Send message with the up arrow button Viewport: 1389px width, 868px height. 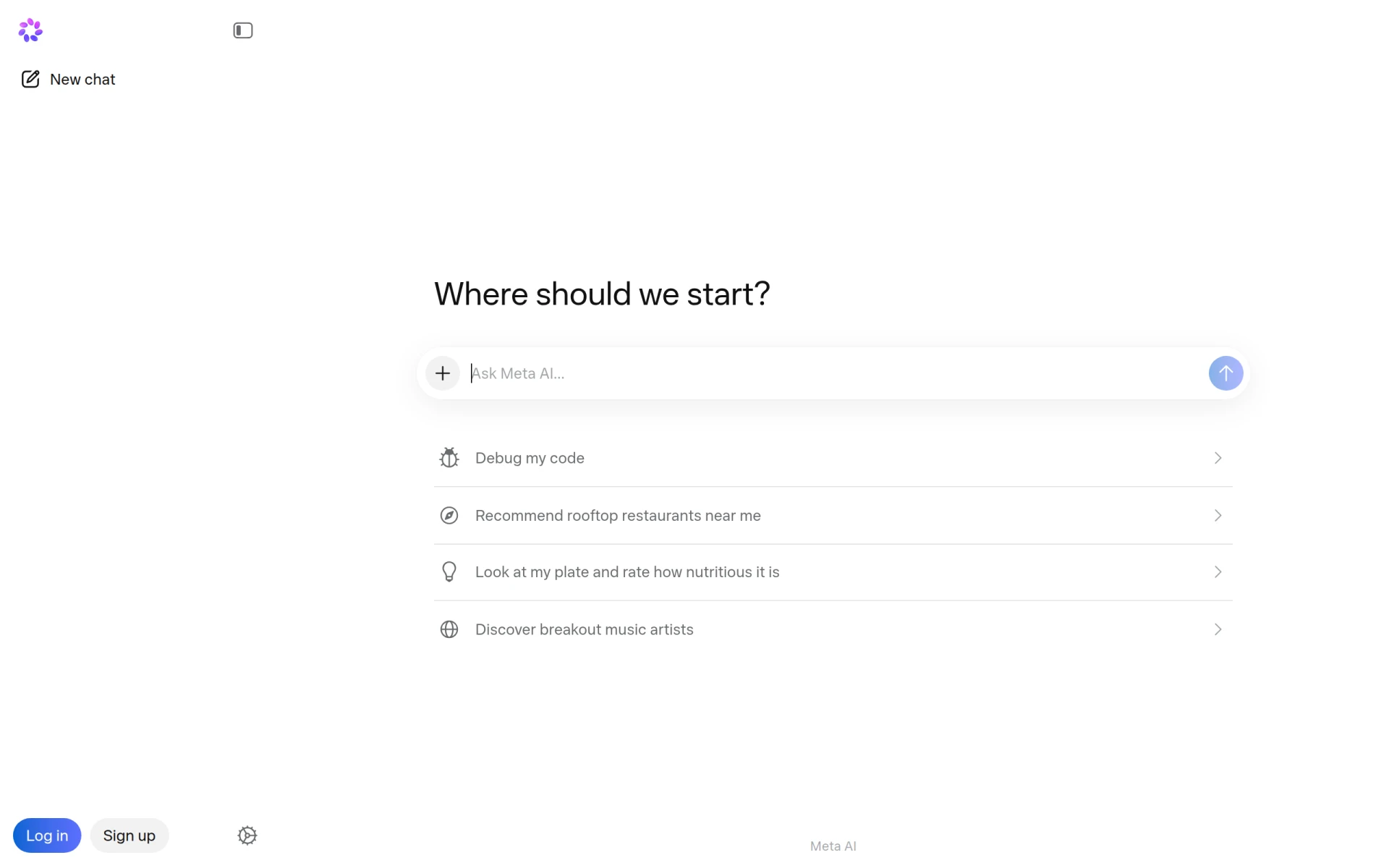(x=1226, y=373)
